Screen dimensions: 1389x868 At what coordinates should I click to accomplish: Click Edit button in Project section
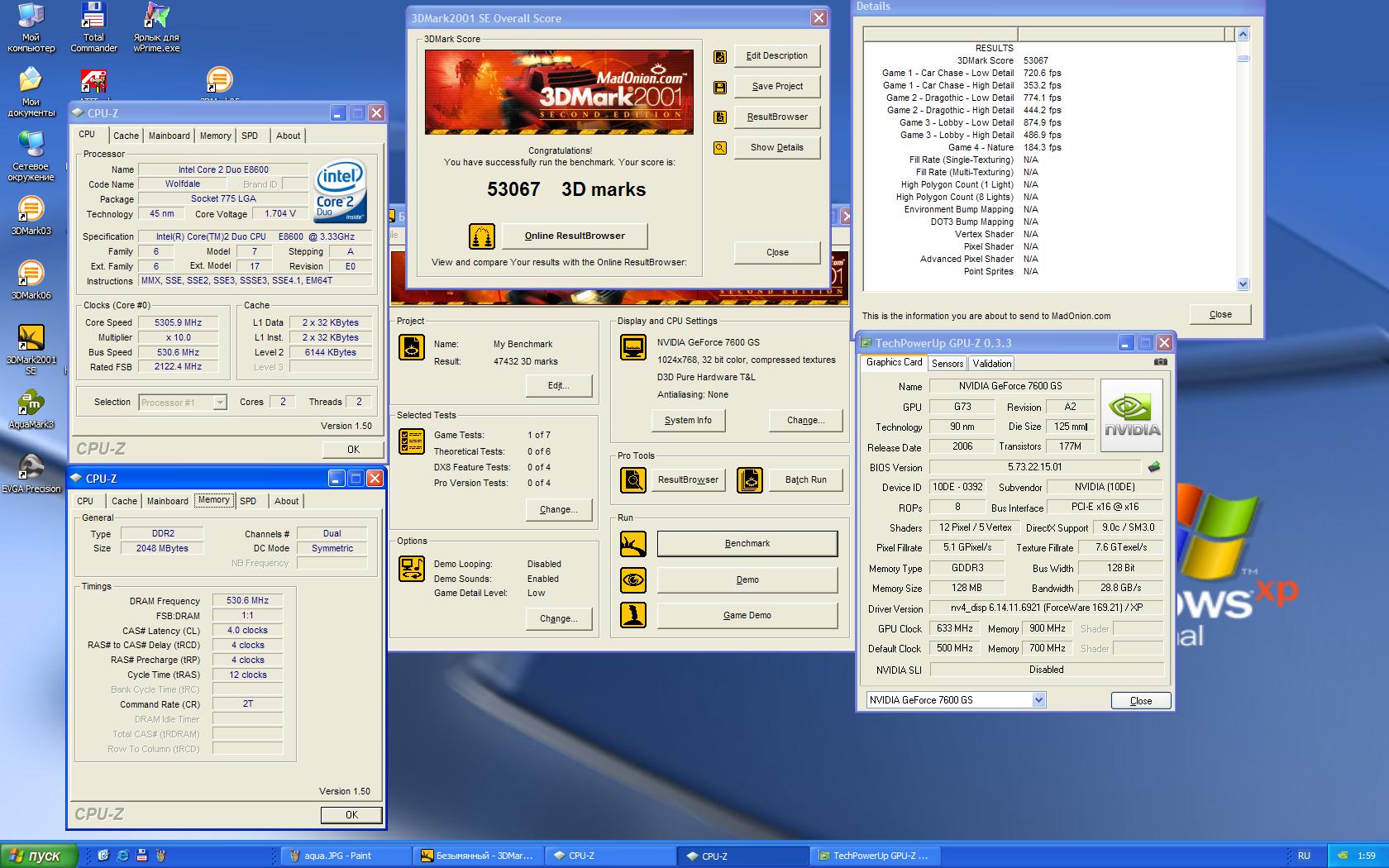[559, 386]
